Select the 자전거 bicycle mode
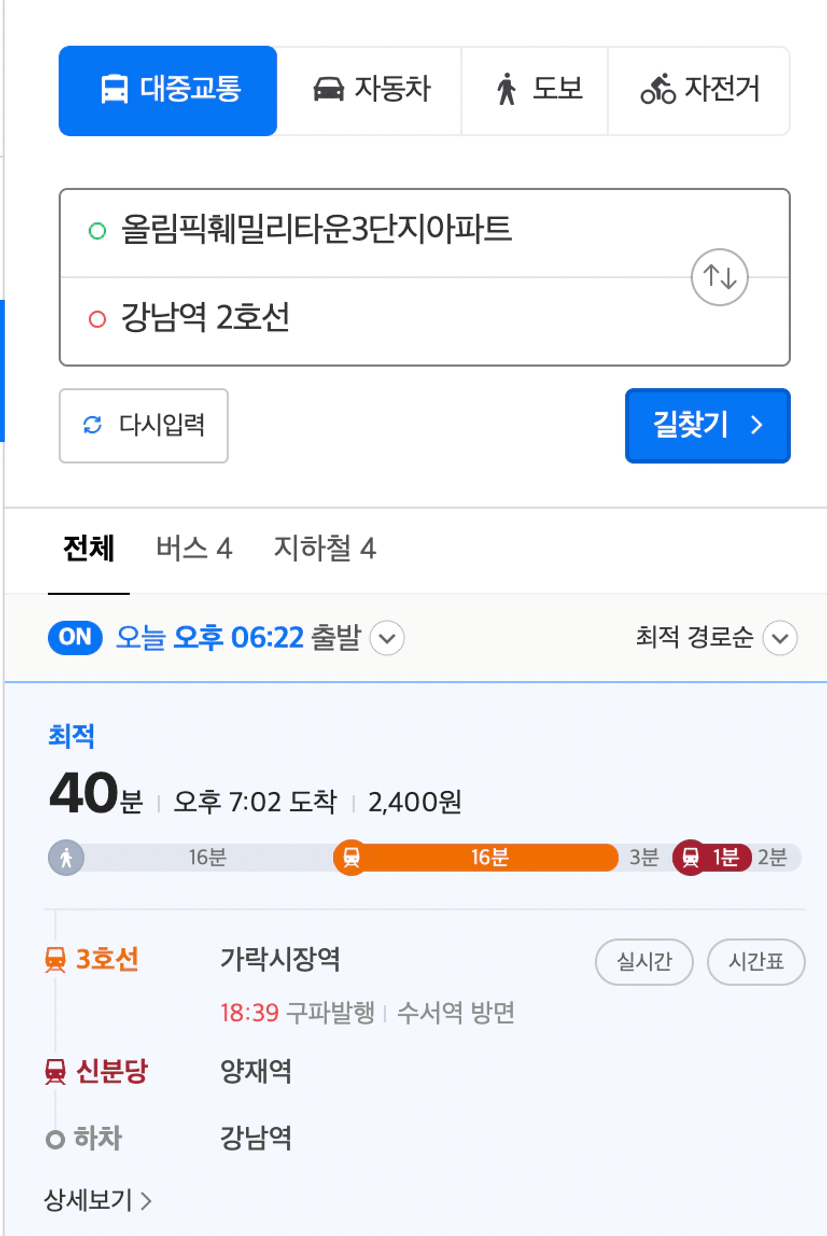This screenshot has width=827, height=1236. coord(699,91)
